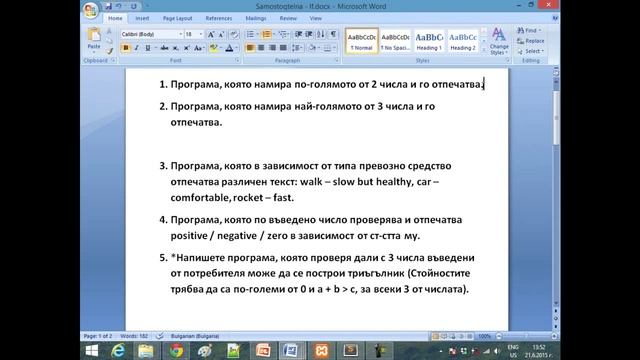The image size is (640, 360).
Task: Apply superscript formatting
Action: pyautogui.click(x=187, y=48)
